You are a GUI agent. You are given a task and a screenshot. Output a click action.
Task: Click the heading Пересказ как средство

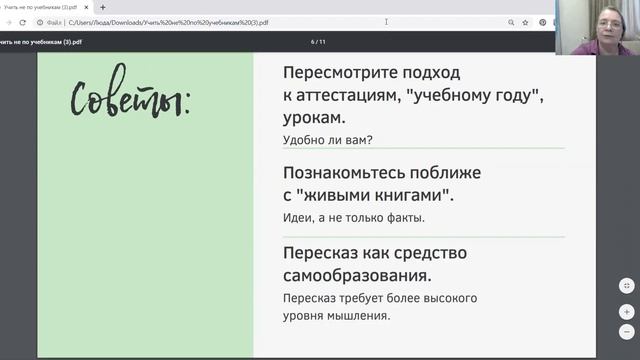pyautogui.click(x=375, y=253)
